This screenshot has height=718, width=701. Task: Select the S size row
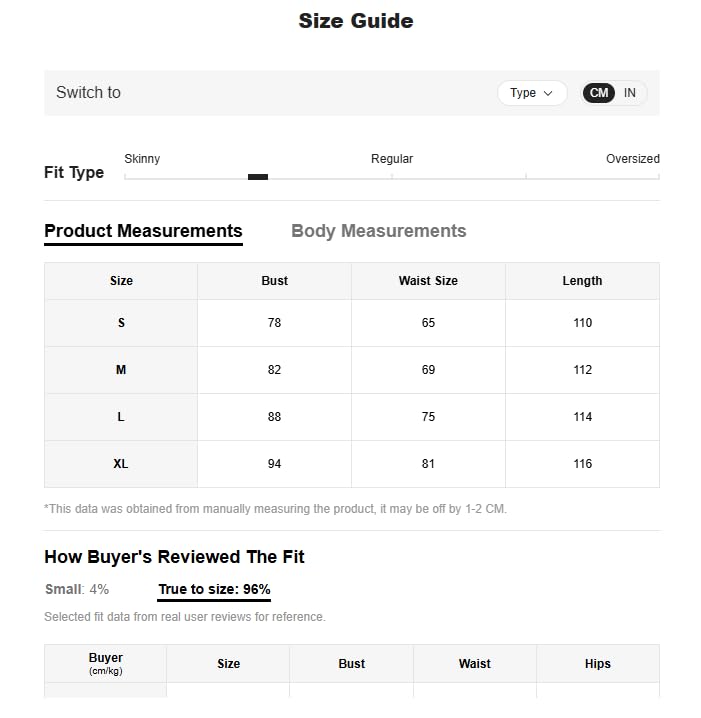pyautogui.click(x=121, y=323)
